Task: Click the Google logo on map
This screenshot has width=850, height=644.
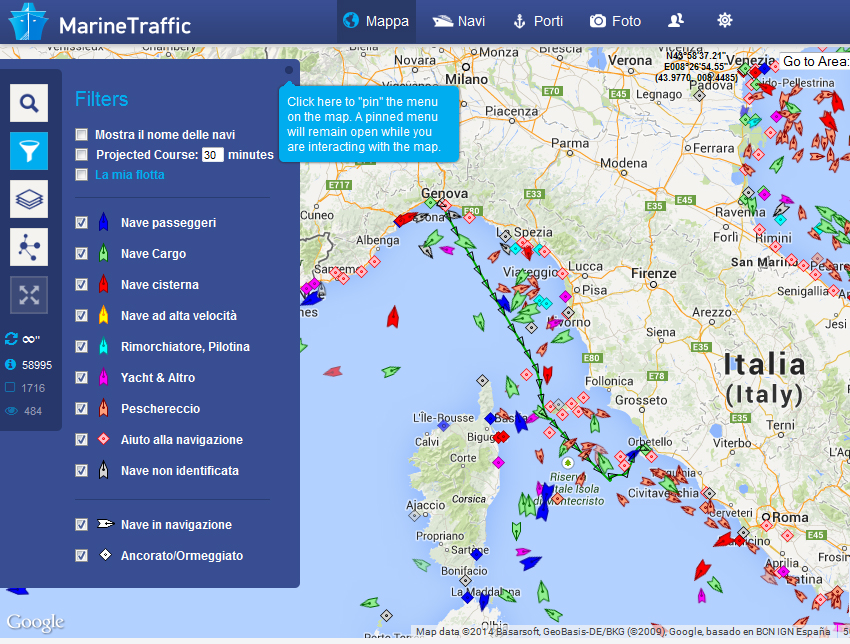Action: point(35,622)
